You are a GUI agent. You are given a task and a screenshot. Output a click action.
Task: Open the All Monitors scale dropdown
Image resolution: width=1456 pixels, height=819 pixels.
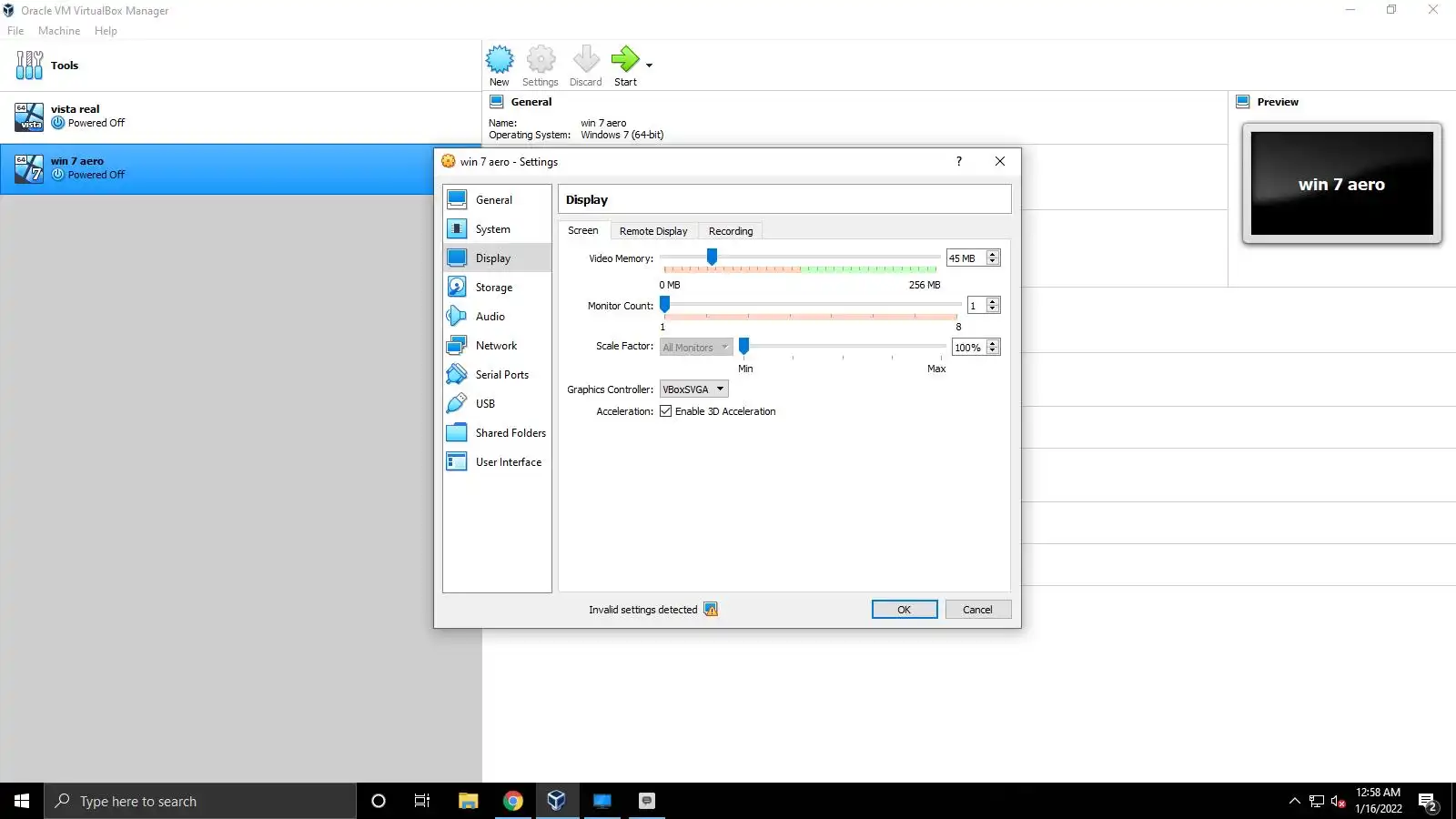[696, 348]
